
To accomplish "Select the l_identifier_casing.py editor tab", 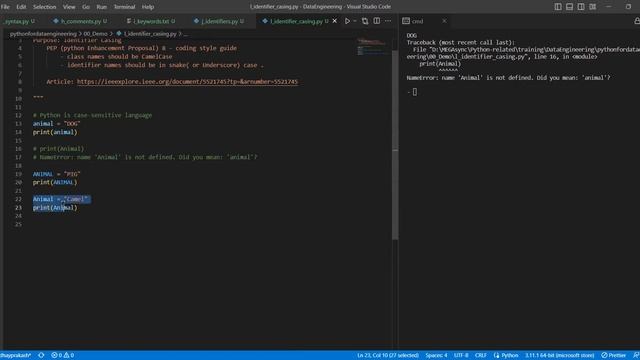I will (296, 21).
